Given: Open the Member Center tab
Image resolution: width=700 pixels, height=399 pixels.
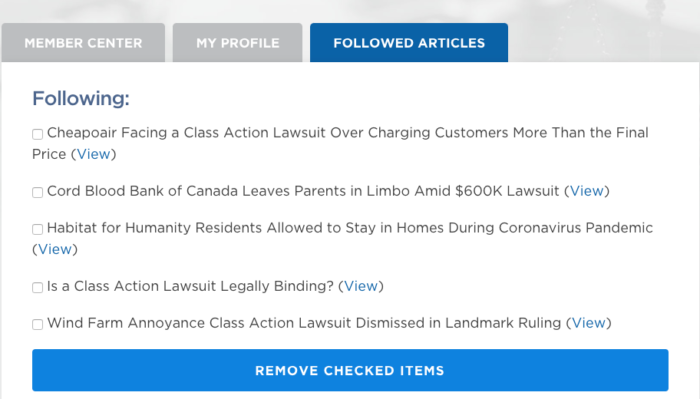Looking at the screenshot, I should (83, 43).
